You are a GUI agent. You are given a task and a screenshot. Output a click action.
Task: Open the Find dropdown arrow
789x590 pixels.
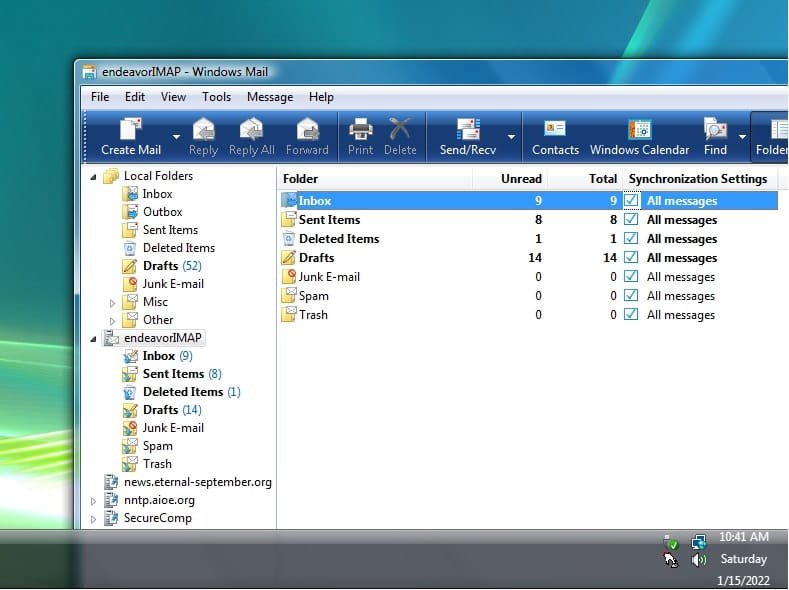pyautogui.click(x=742, y=137)
